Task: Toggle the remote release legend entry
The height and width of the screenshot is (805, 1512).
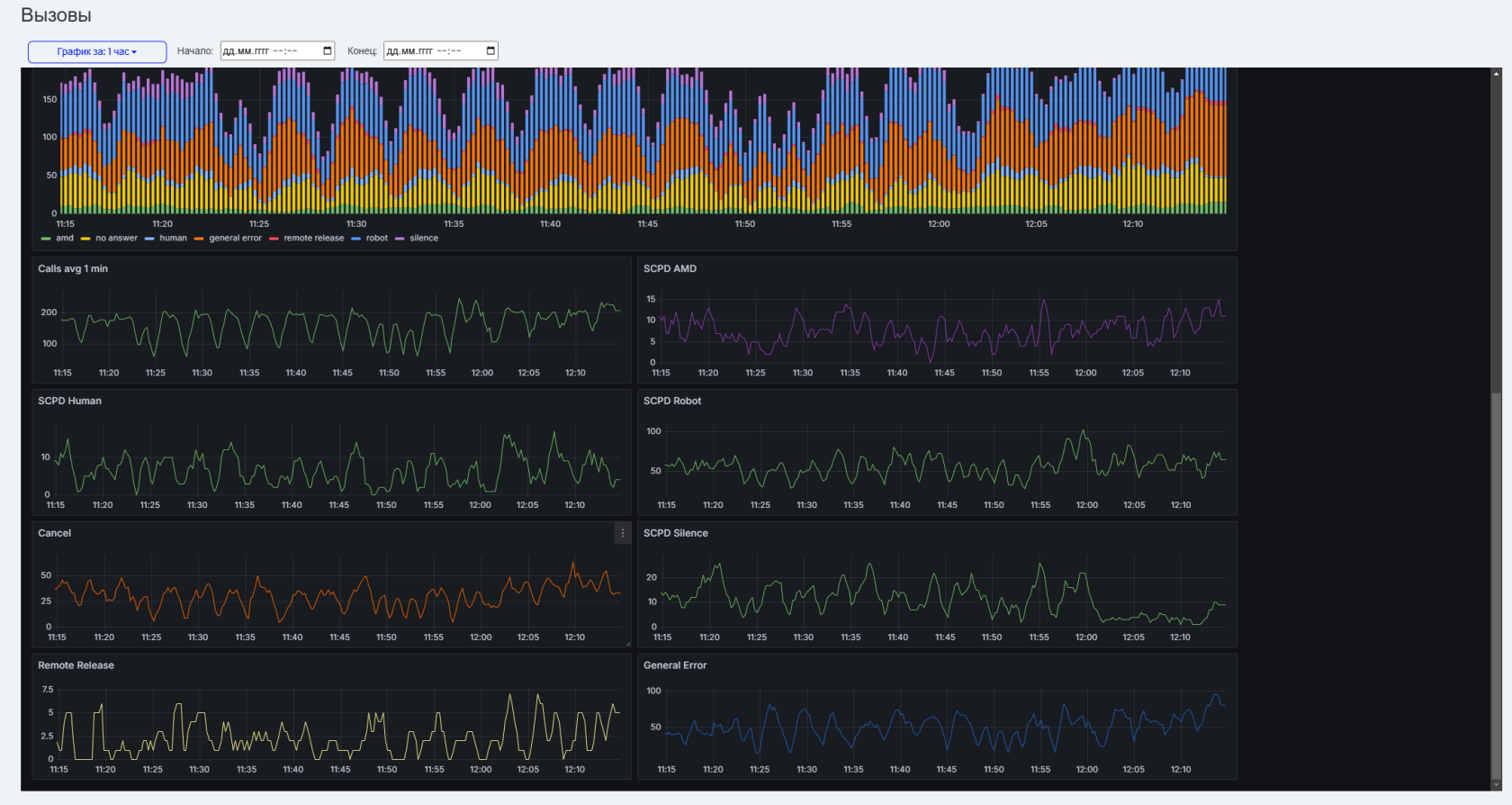Action: click(307, 239)
